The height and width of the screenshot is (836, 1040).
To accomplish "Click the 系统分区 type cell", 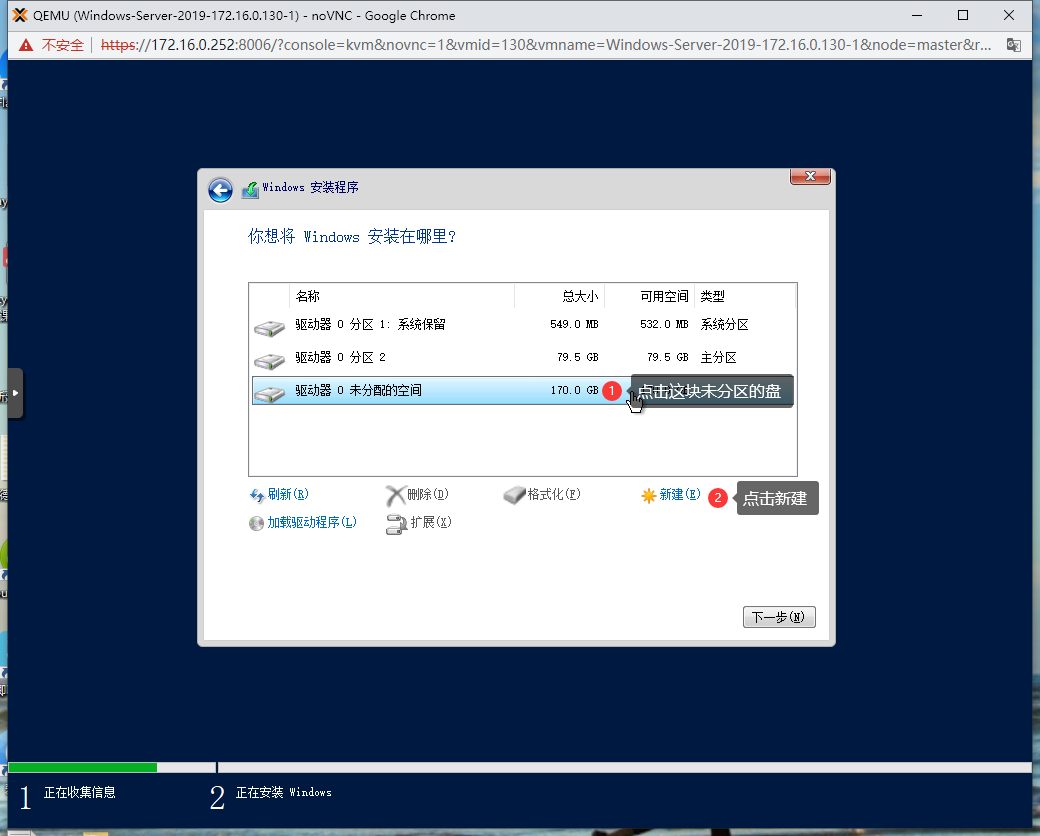I will pyautogui.click(x=724, y=324).
